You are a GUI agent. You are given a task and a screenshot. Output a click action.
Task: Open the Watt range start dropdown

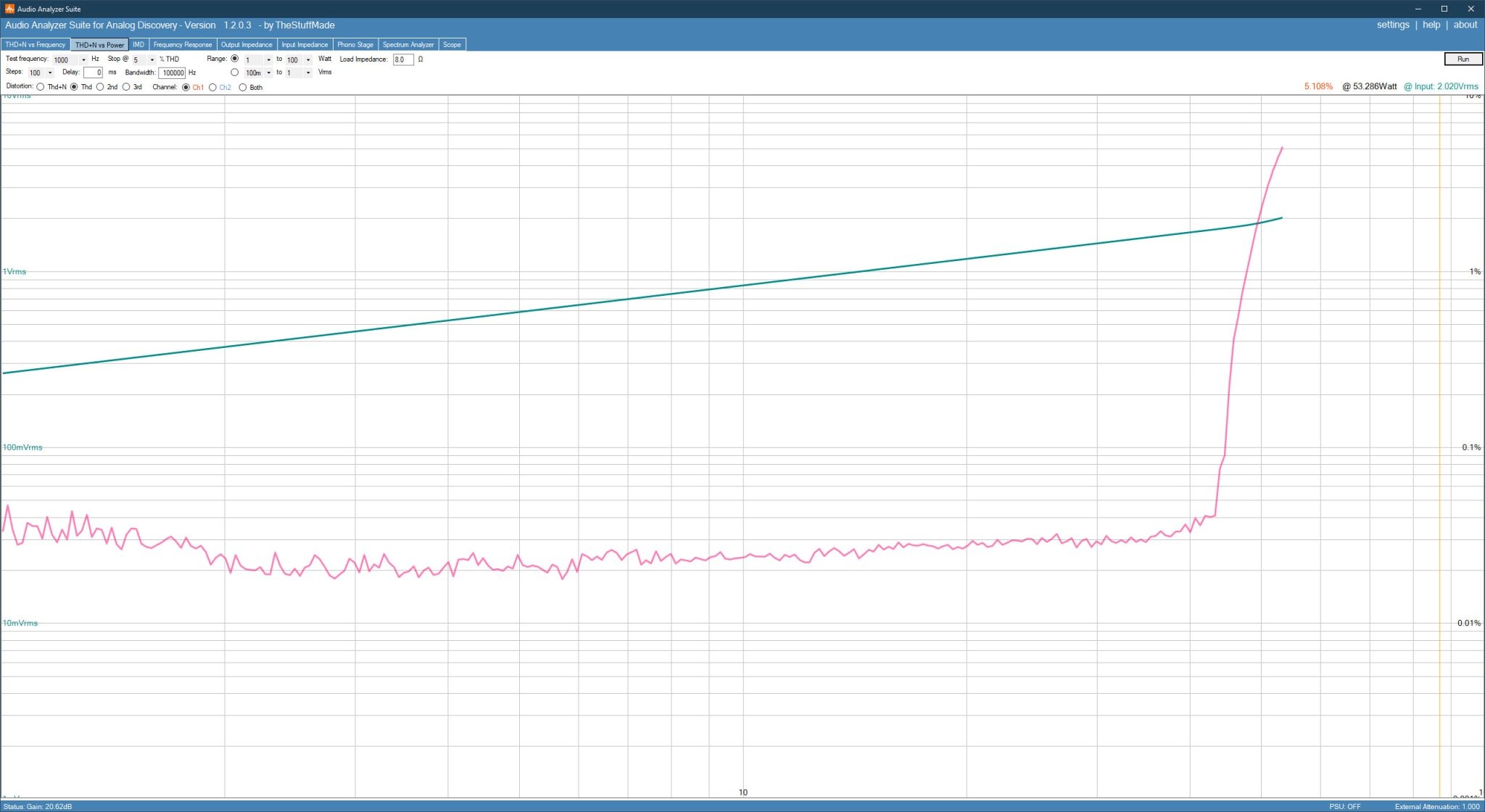268,59
